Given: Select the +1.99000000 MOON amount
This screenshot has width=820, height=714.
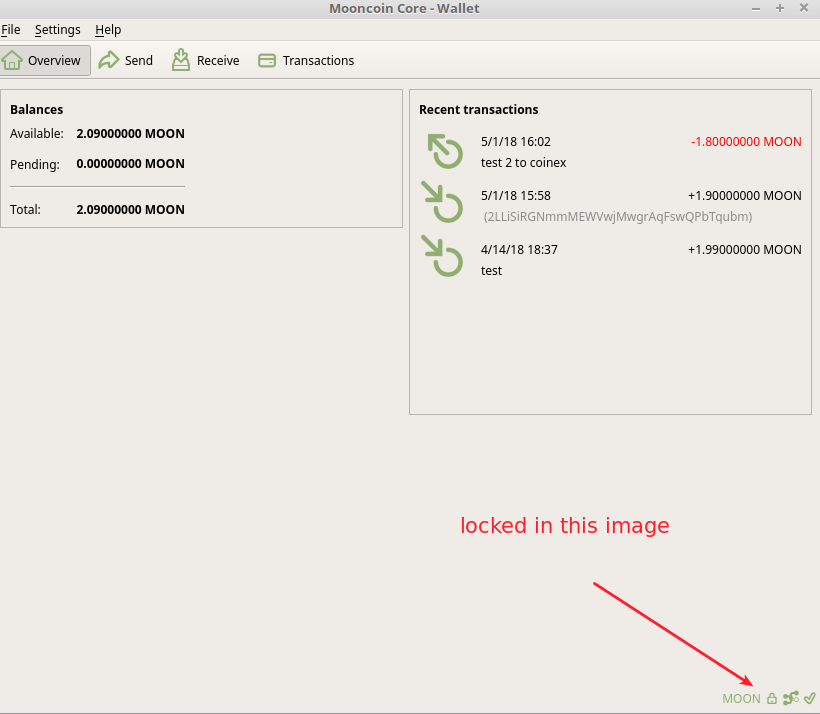Looking at the screenshot, I should [745, 250].
